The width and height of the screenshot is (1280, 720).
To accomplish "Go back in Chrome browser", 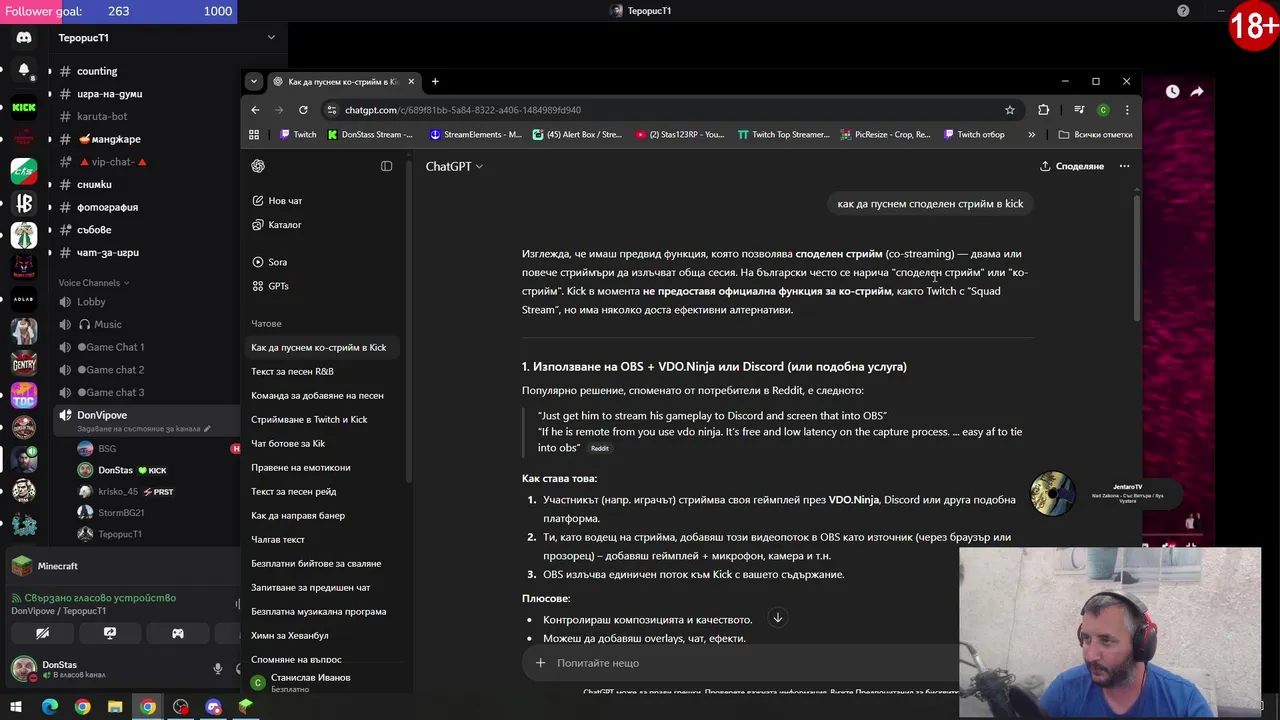I will point(255,110).
